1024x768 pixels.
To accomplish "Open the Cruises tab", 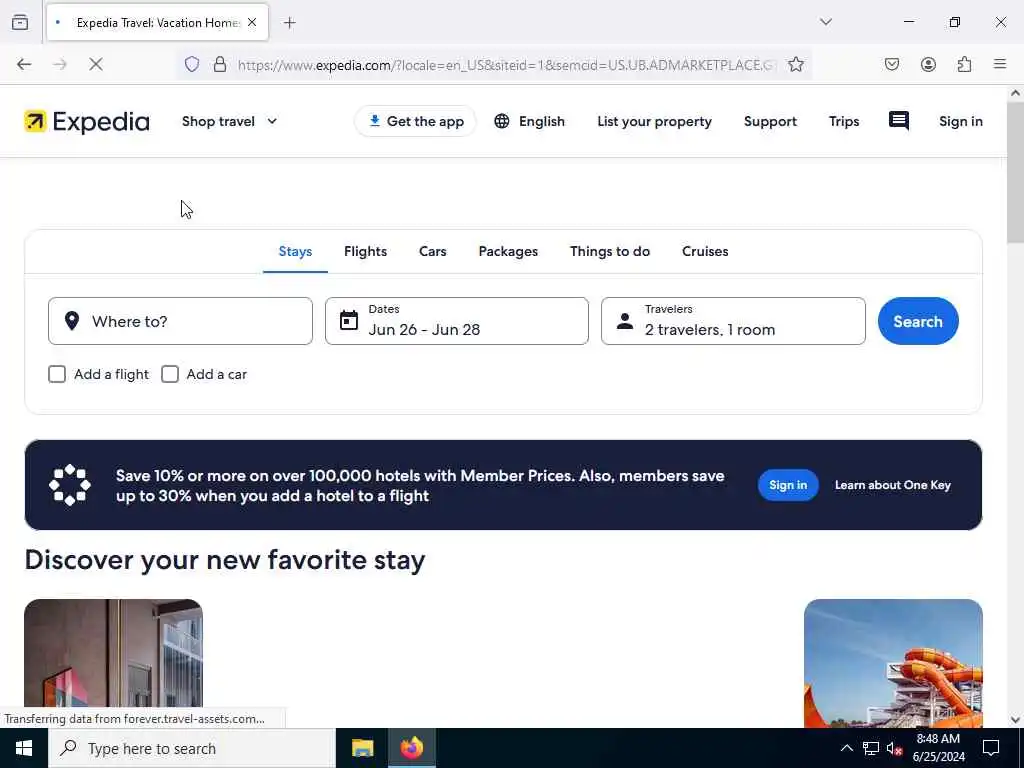I will 705,251.
